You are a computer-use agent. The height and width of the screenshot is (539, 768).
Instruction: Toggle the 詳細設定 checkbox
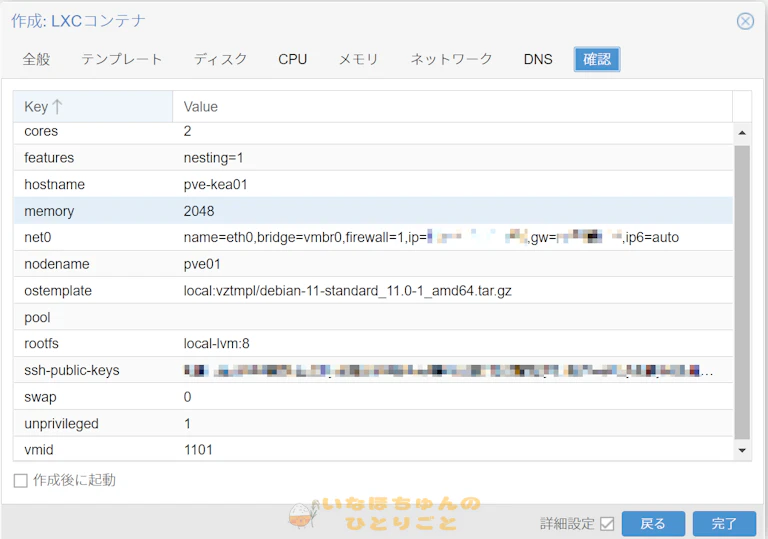(x=607, y=524)
